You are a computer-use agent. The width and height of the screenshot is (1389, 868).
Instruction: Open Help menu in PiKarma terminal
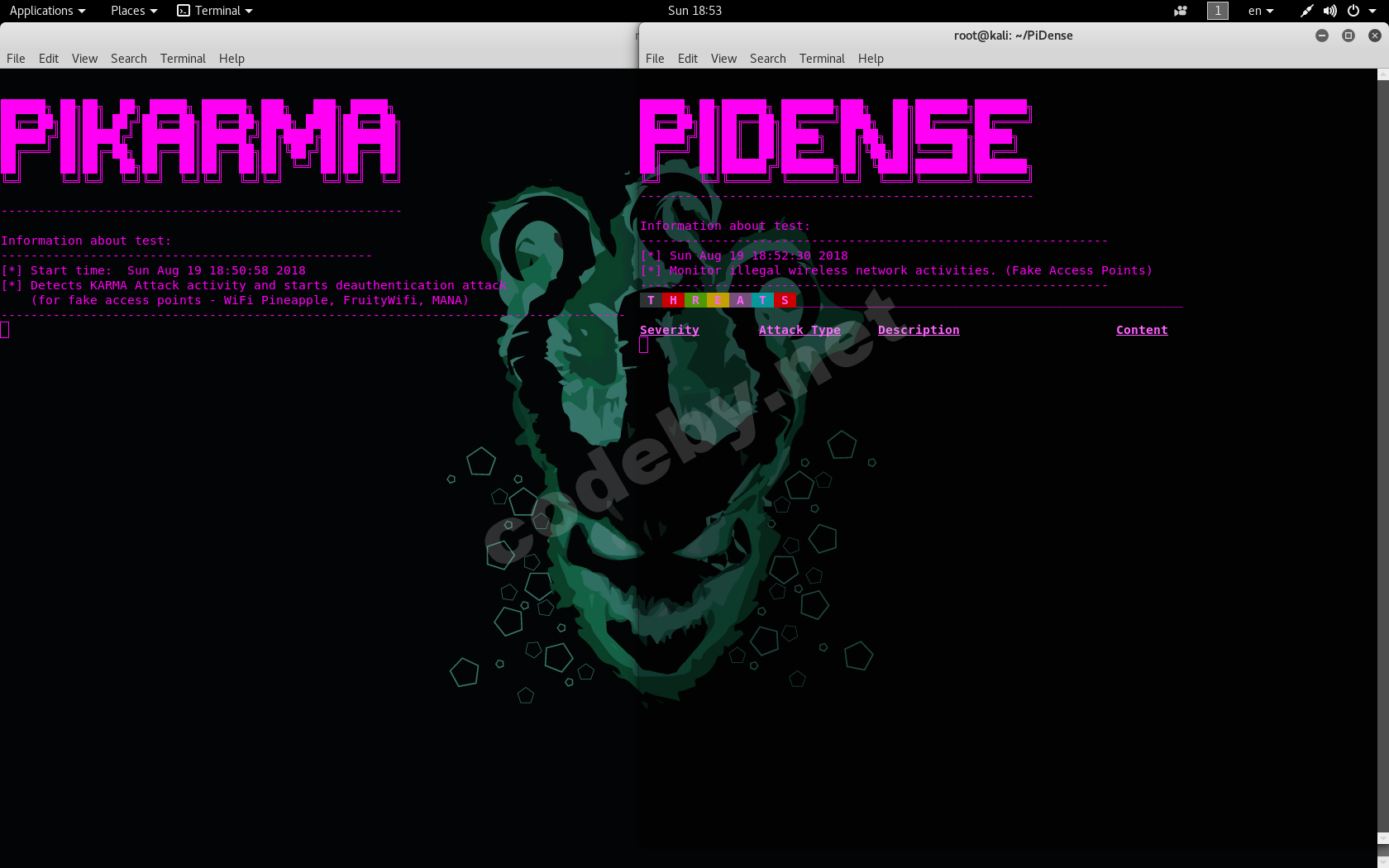pos(231,59)
